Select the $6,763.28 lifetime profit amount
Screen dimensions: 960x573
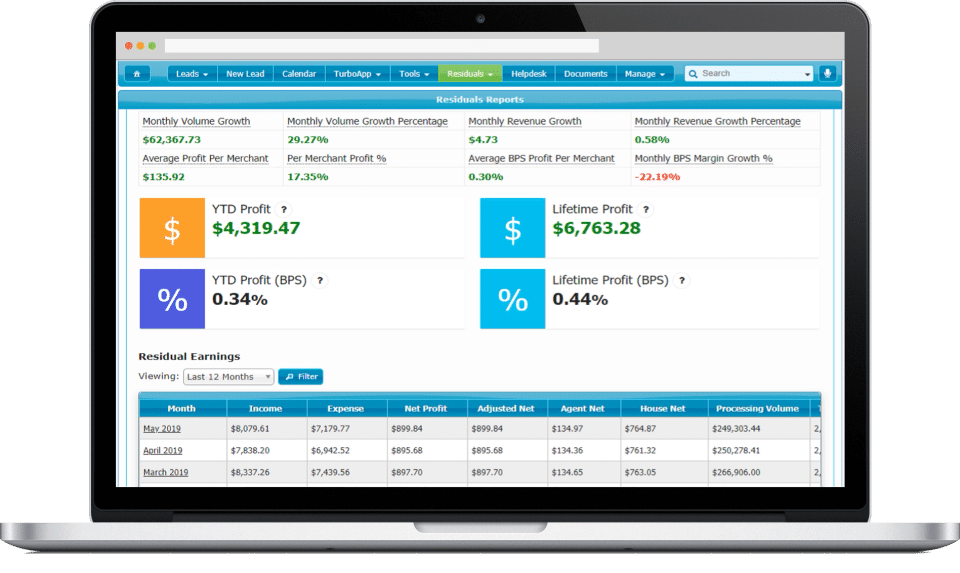tap(596, 228)
